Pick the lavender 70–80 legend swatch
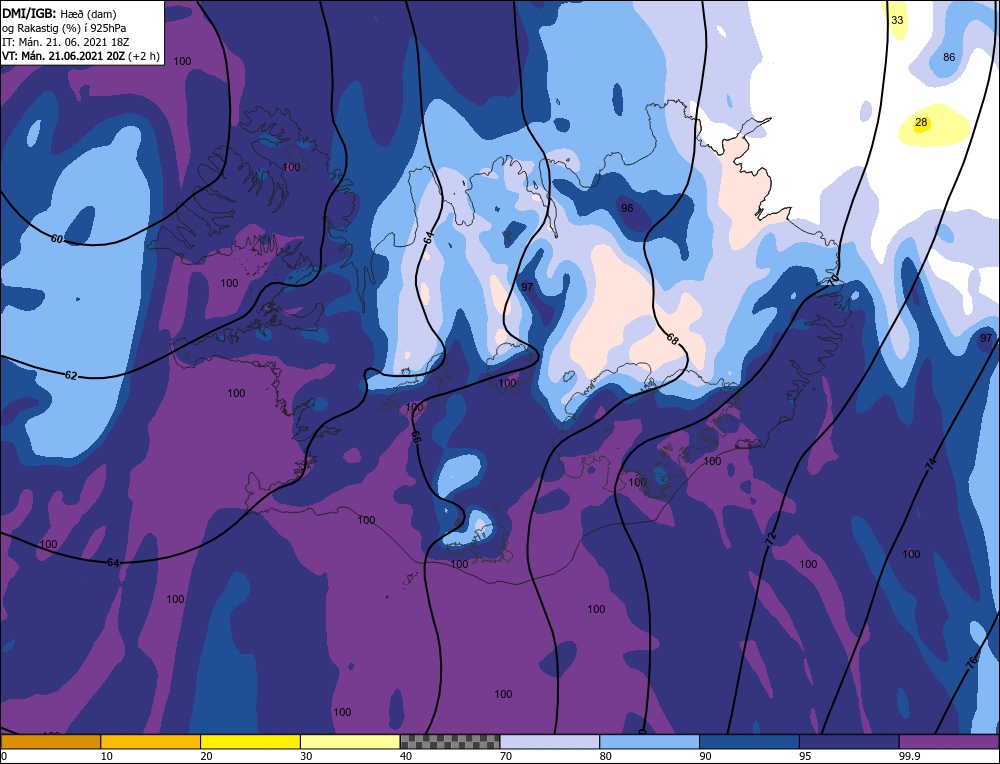This screenshot has width=1000, height=764. click(x=550, y=741)
